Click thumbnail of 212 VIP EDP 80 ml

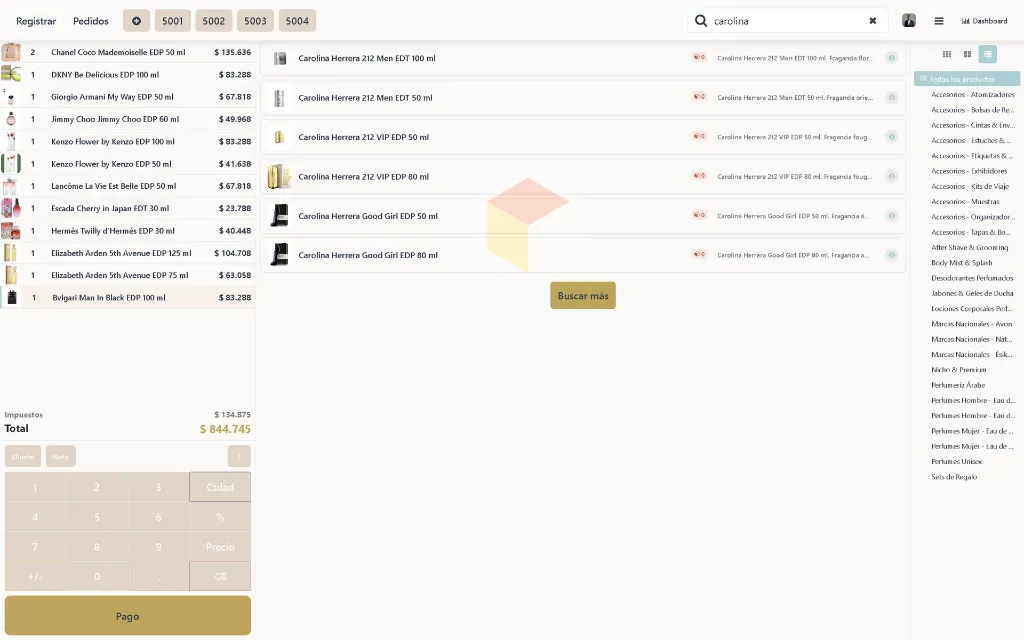[x=279, y=176]
